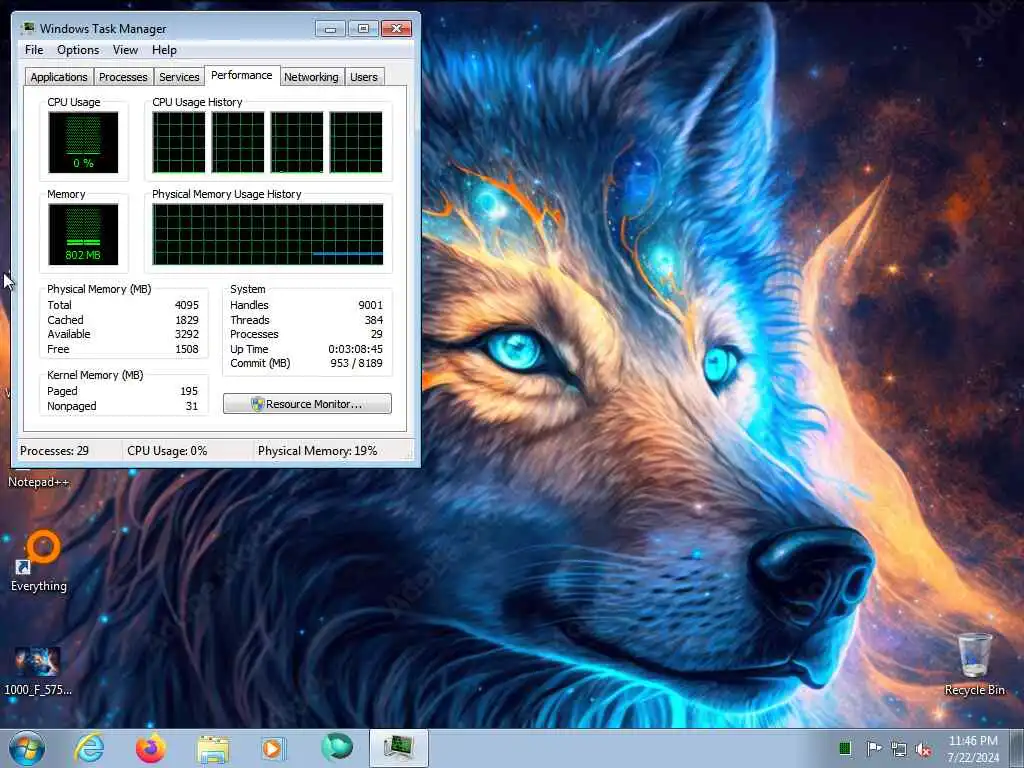
Task: Launch Internet Explorer from the taskbar
Action: click(89, 748)
